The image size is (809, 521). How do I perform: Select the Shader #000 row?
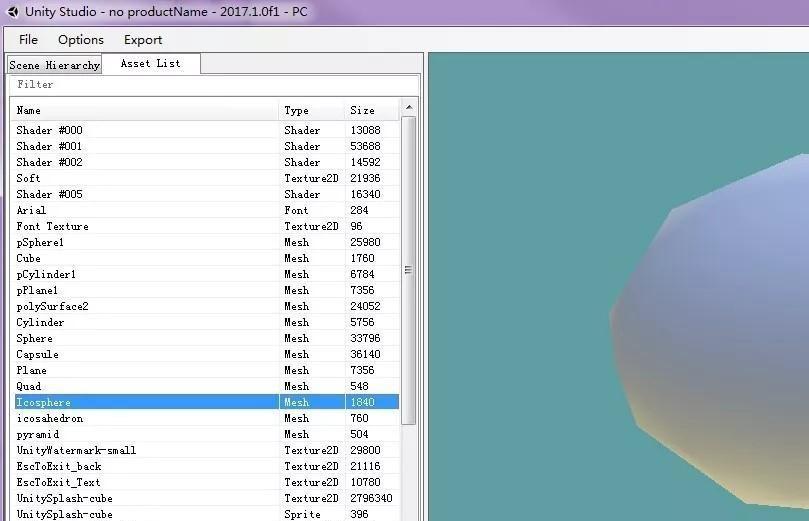206,130
